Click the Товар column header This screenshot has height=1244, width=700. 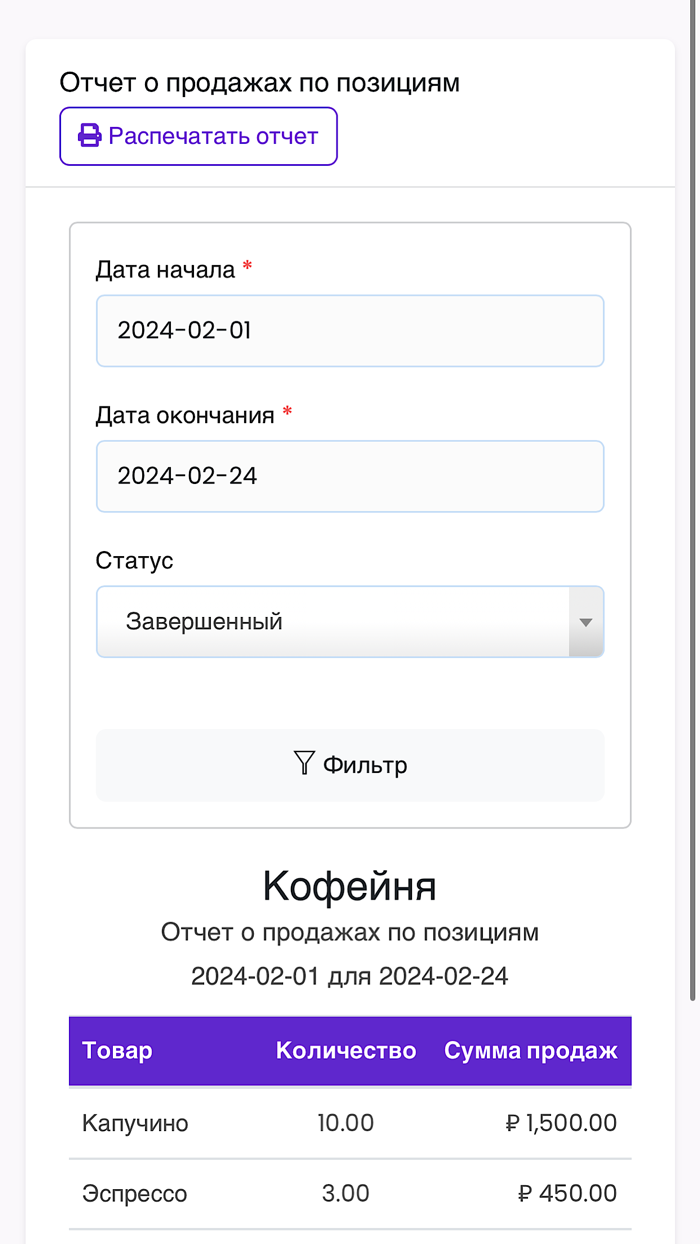tap(116, 1051)
